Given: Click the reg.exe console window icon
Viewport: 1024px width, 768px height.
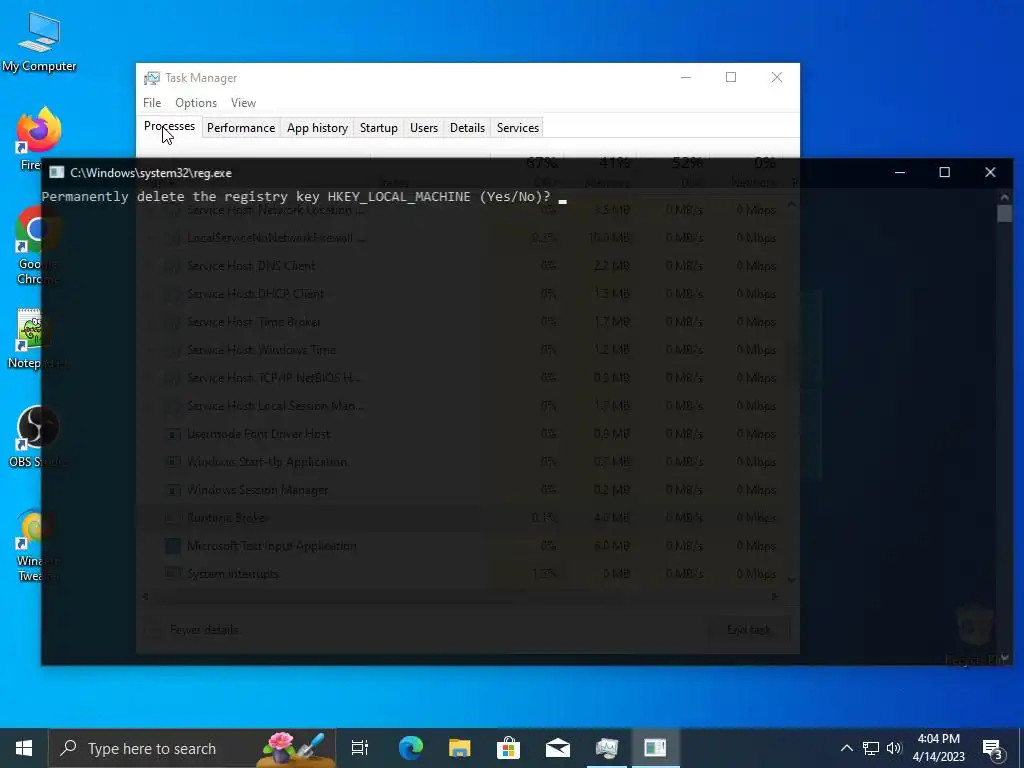Looking at the screenshot, I should (x=57, y=172).
